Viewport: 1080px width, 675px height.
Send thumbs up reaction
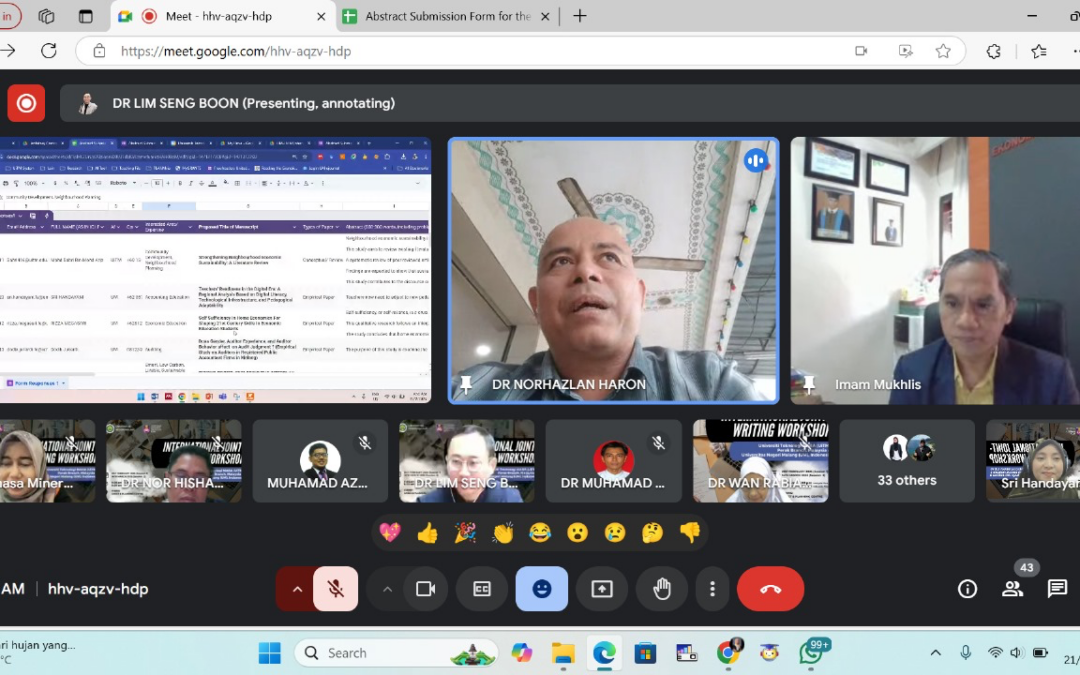pos(427,532)
